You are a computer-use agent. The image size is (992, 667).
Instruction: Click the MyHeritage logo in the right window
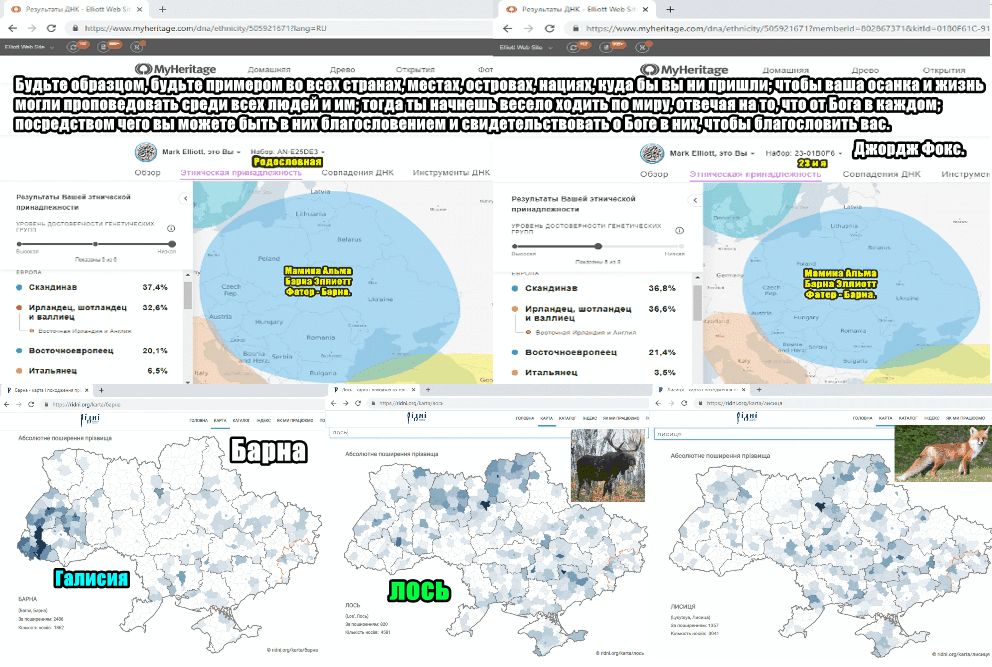684,70
